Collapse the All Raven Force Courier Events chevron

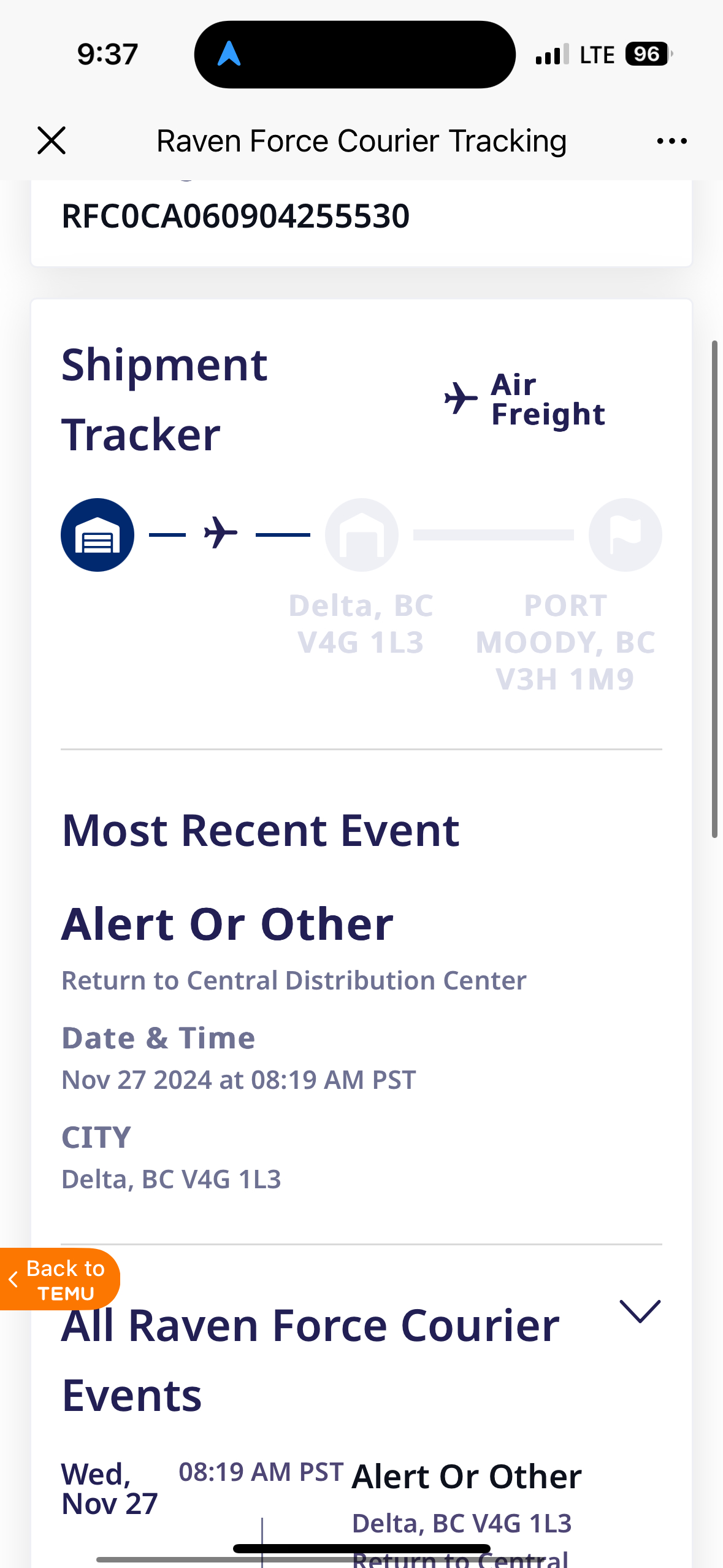click(x=640, y=1311)
